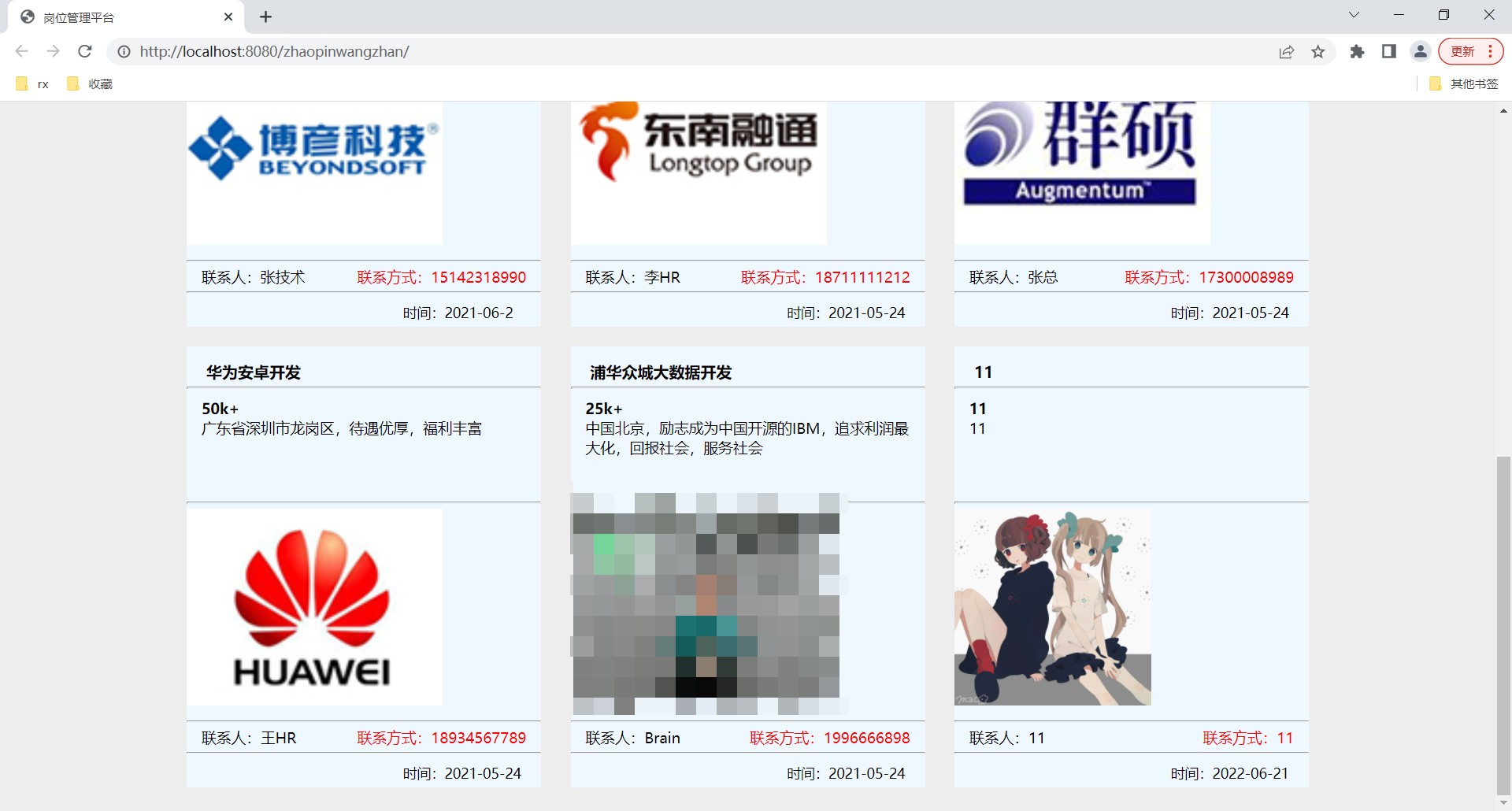The image size is (1512, 811).
Task: Open the 东南融通 Longtop Group logo image
Action: [699, 172]
